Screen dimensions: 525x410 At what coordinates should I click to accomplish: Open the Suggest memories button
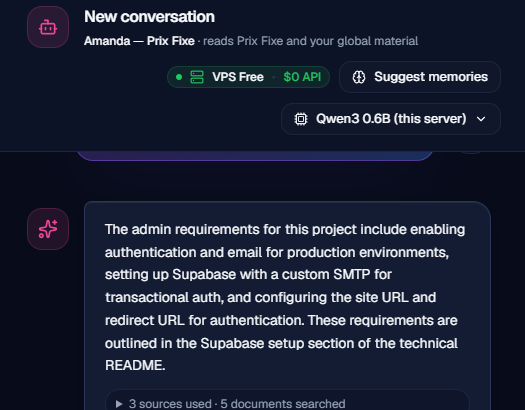click(420, 77)
